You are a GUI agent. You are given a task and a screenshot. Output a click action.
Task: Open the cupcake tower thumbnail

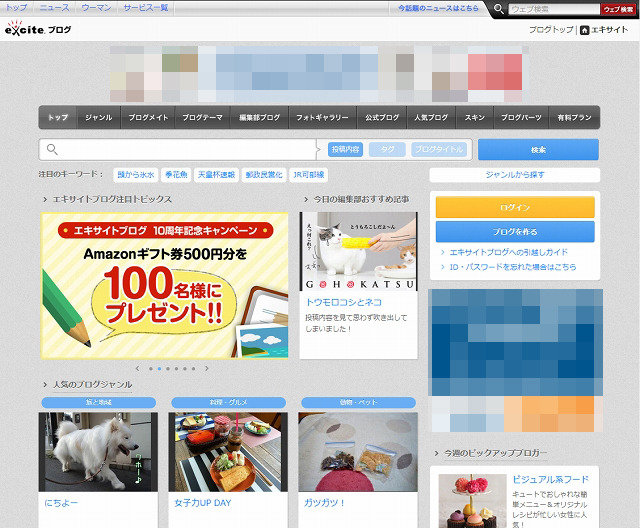(472, 501)
